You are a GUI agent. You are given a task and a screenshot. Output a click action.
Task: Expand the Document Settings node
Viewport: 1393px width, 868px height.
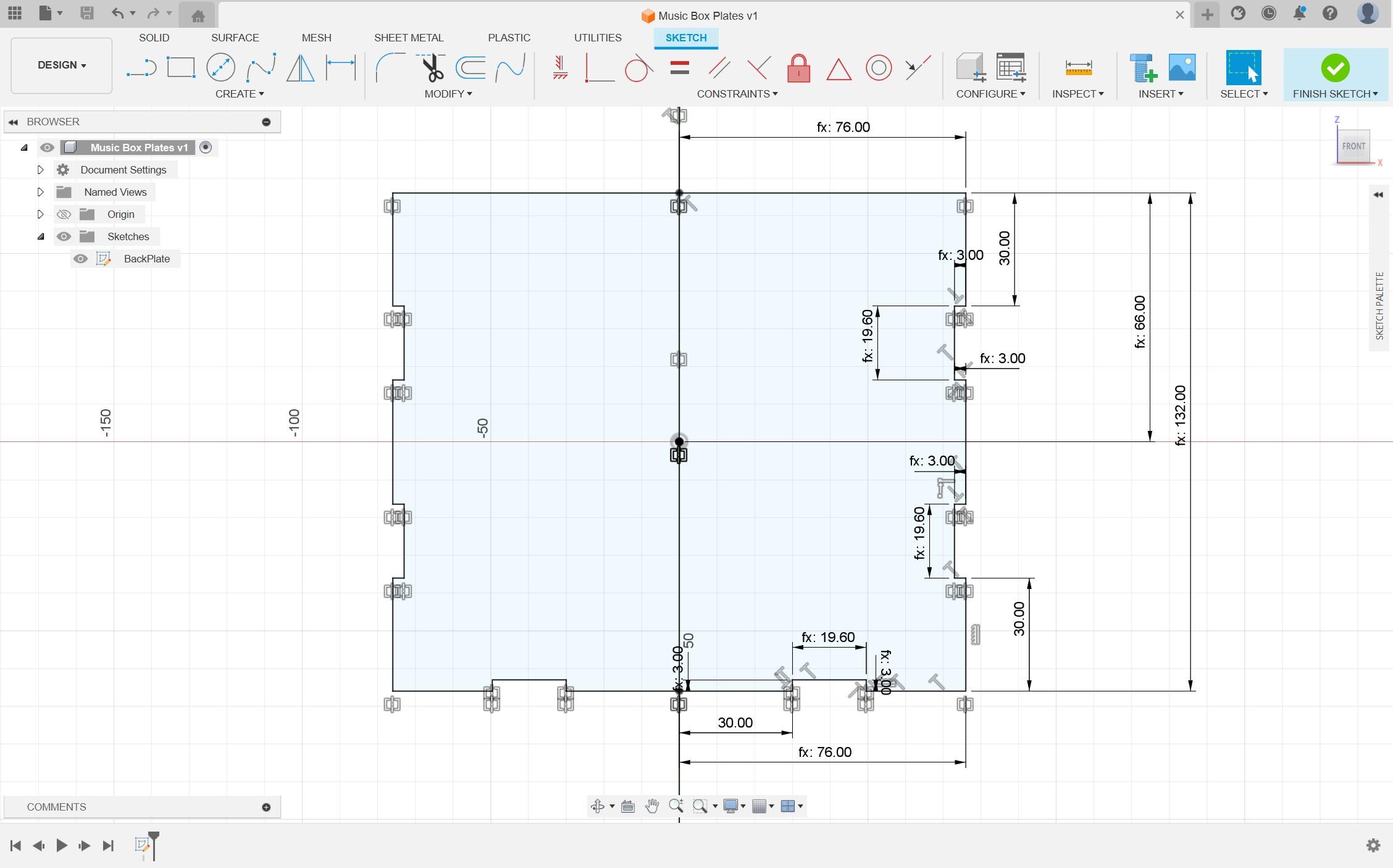tap(41, 170)
